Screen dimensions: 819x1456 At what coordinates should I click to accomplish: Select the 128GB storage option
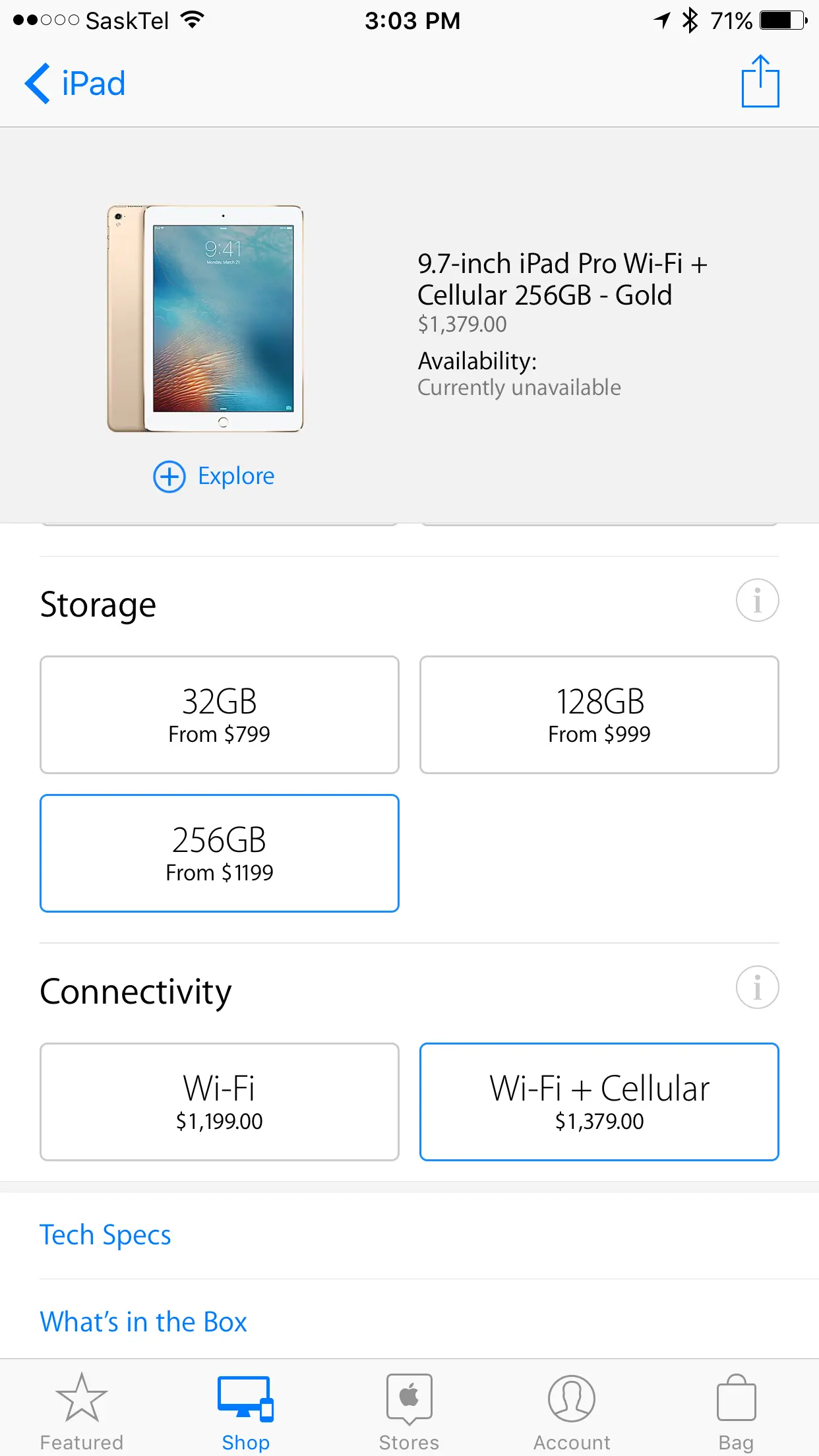(x=599, y=714)
